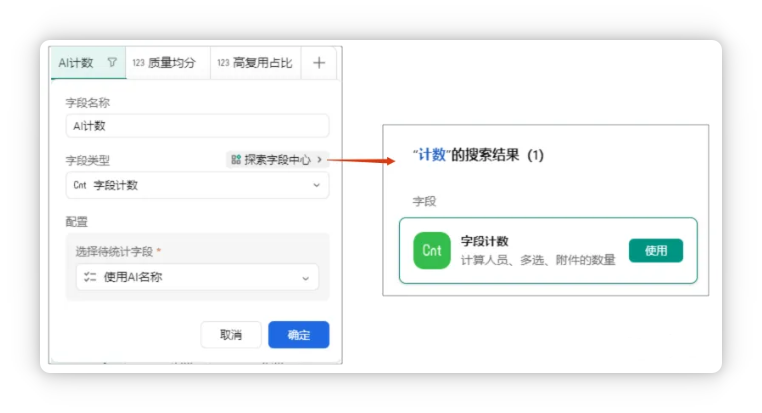Image resolution: width=762 pixels, height=413 pixels.
Task: Click the multi-select list icon beside 使用AI名称
Action: point(90,277)
